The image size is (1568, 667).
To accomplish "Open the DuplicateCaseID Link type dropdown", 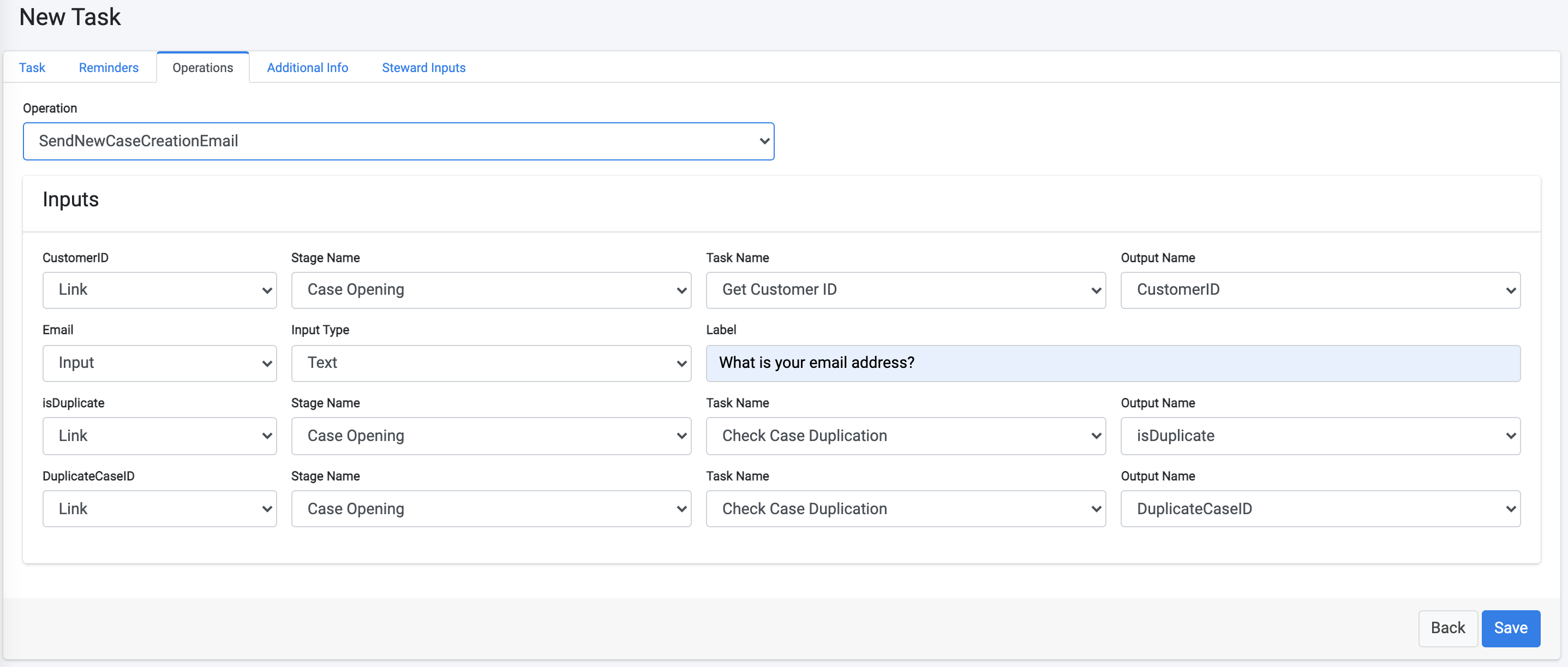I will point(159,509).
